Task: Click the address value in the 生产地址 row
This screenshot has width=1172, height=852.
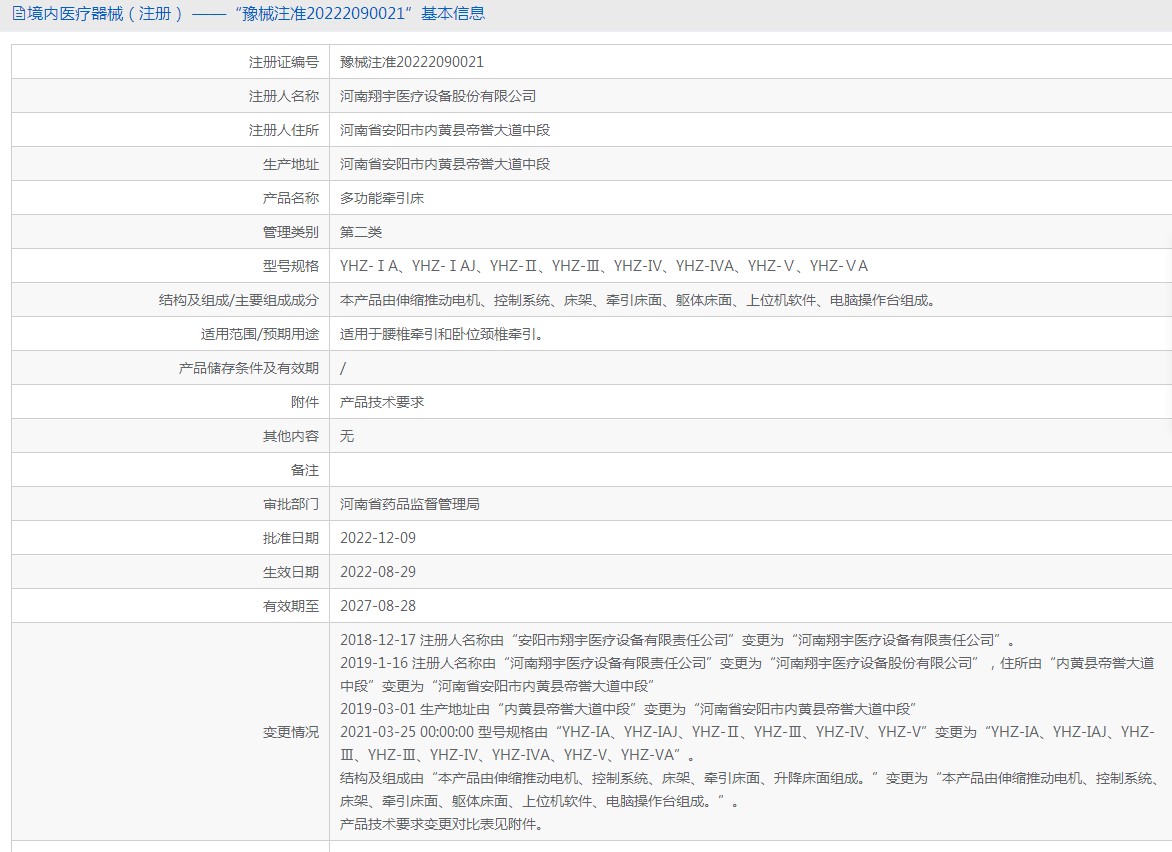Action: [445, 164]
